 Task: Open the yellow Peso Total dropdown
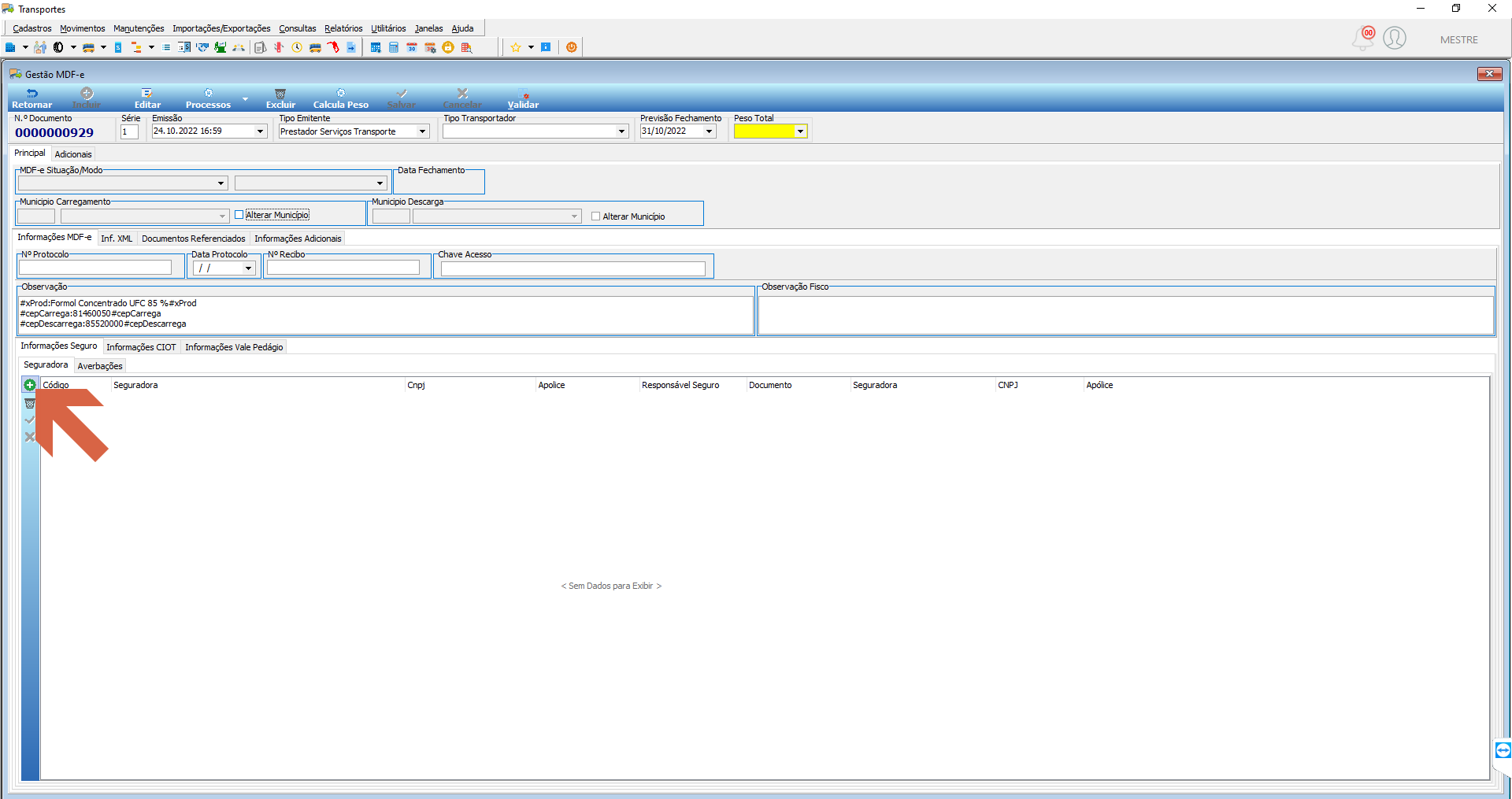[x=800, y=131]
